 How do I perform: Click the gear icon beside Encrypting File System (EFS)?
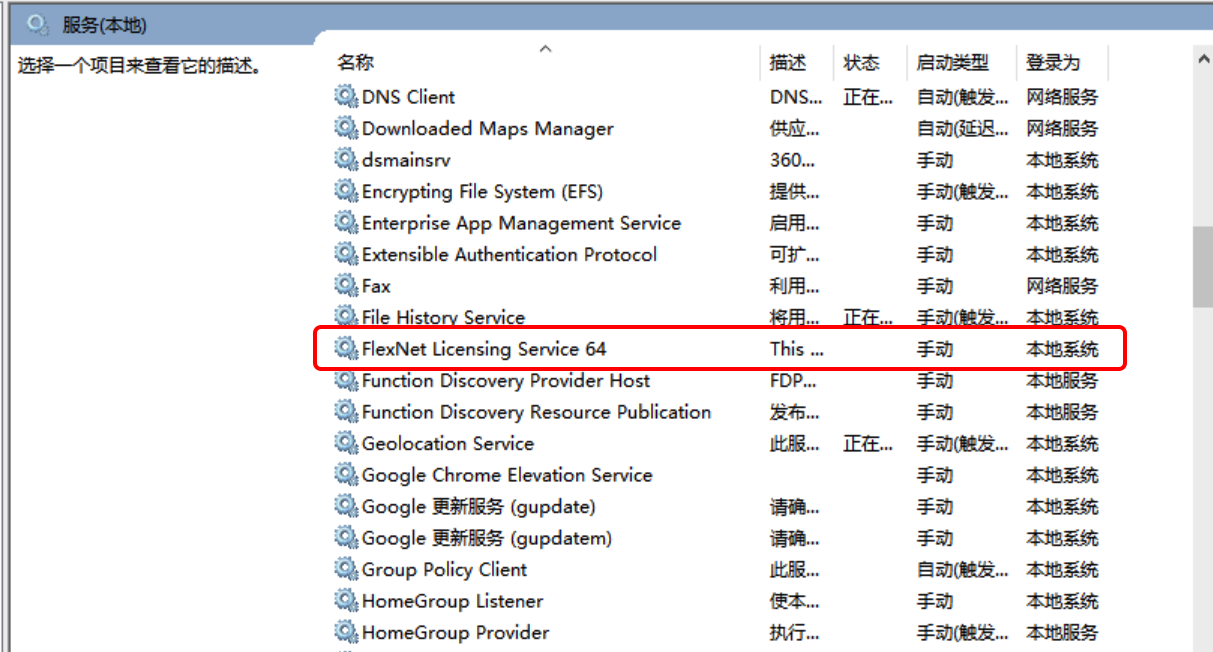346,191
